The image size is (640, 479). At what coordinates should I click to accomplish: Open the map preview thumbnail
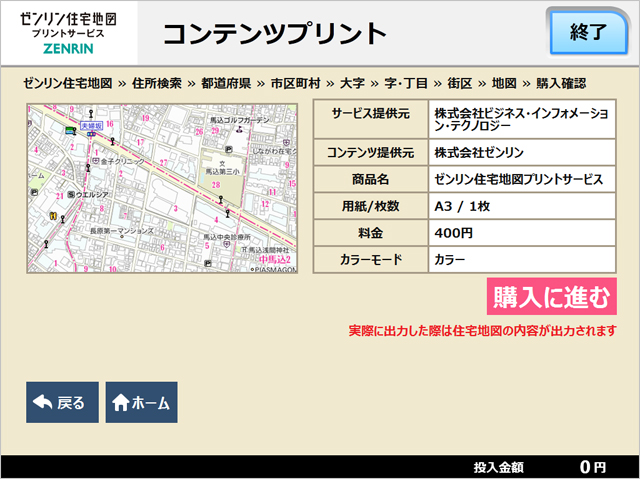162,188
